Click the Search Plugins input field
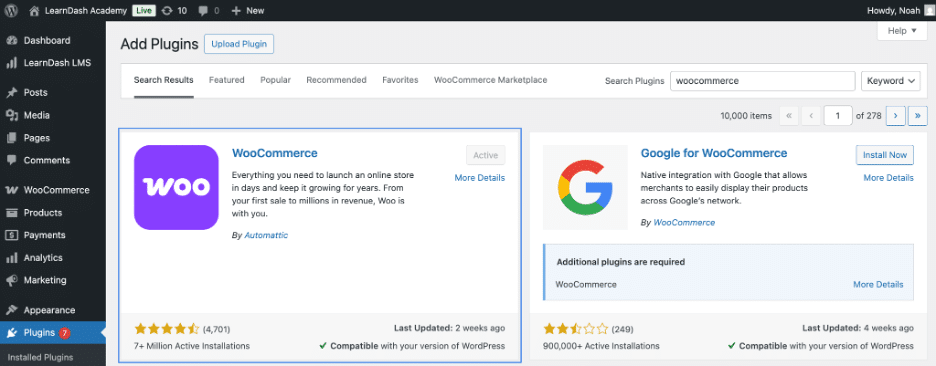The height and width of the screenshot is (366, 936). [763, 81]
